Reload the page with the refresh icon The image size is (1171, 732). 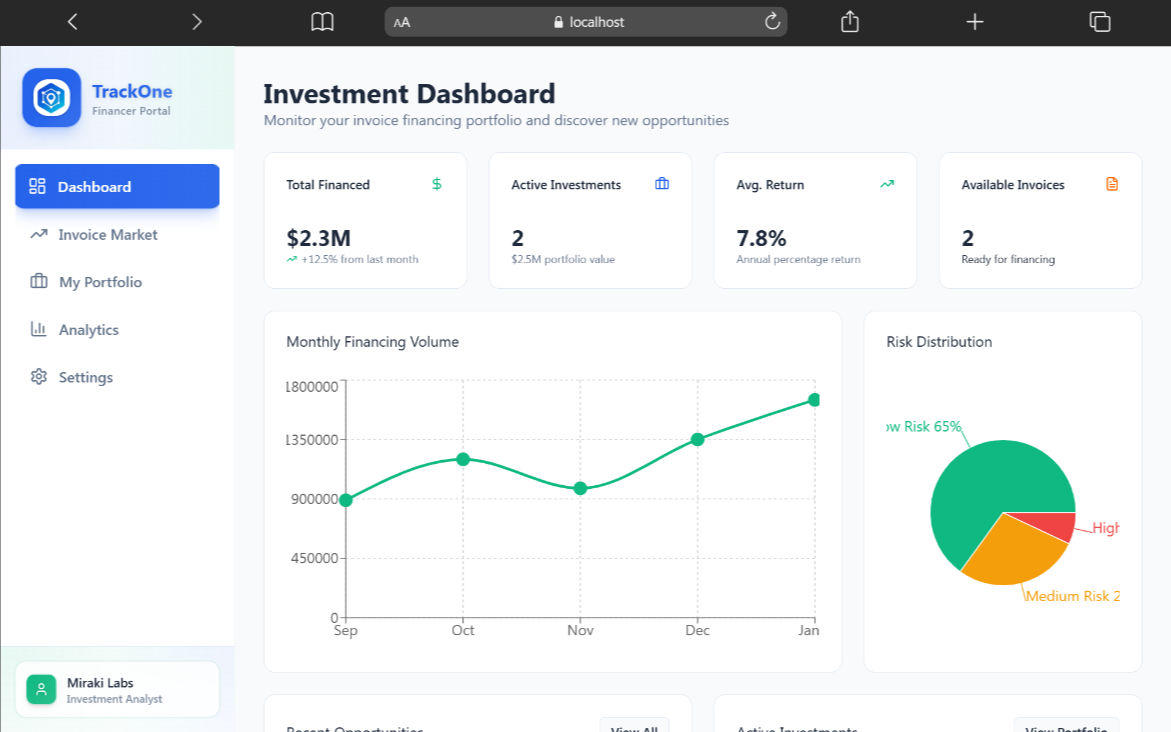click(772, 22)
